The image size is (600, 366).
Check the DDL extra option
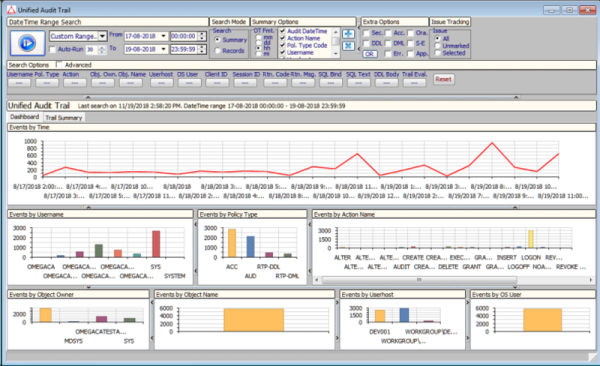(366, 43)
